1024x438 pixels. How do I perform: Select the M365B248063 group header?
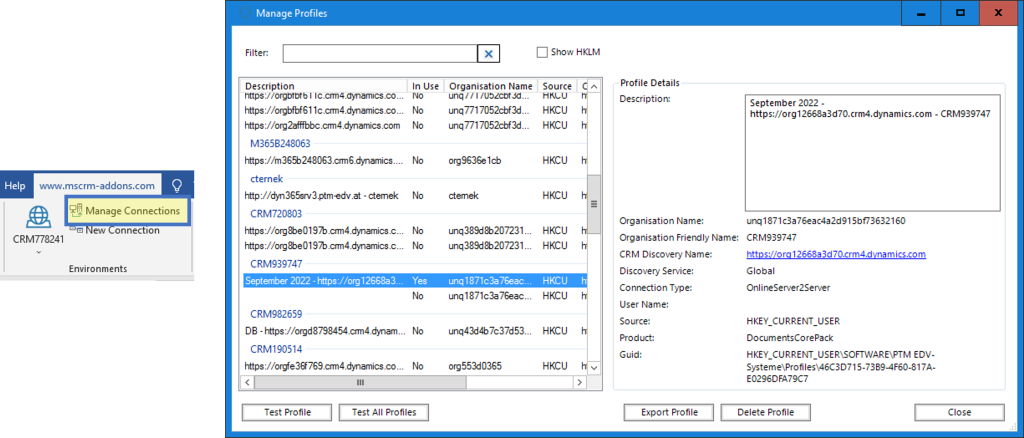pos(280,143)
